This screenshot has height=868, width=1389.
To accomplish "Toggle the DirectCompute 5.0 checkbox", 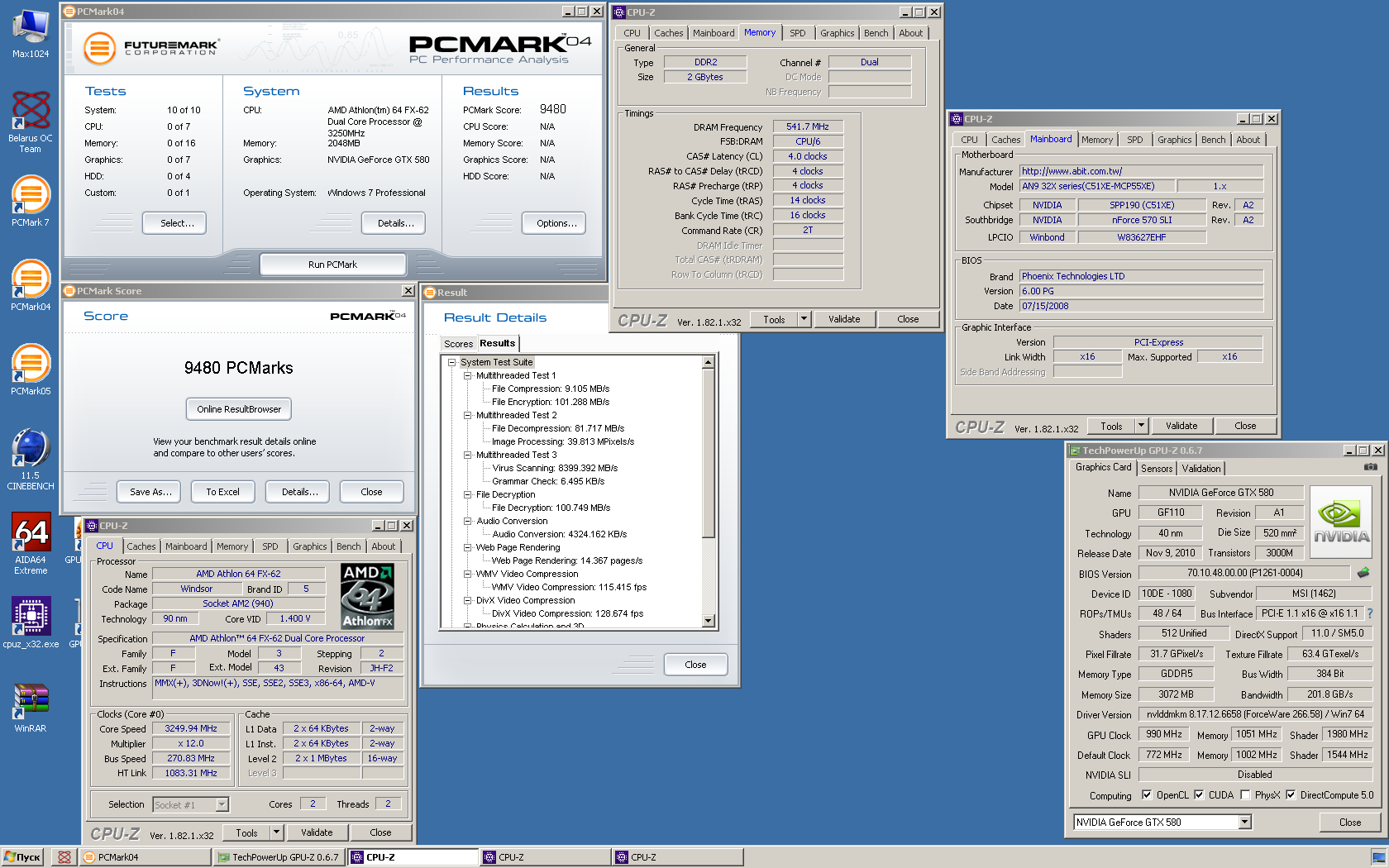I will [1291, 795].
